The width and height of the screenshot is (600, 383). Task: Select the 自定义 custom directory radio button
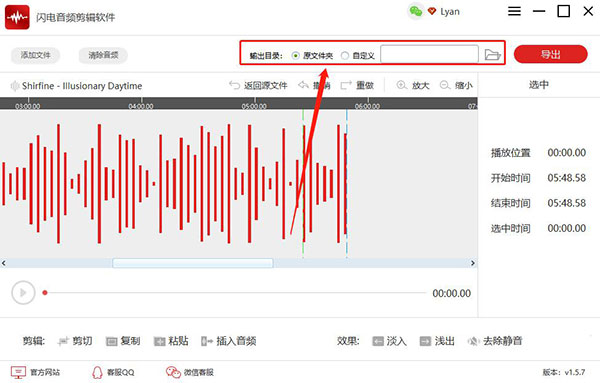345,56
